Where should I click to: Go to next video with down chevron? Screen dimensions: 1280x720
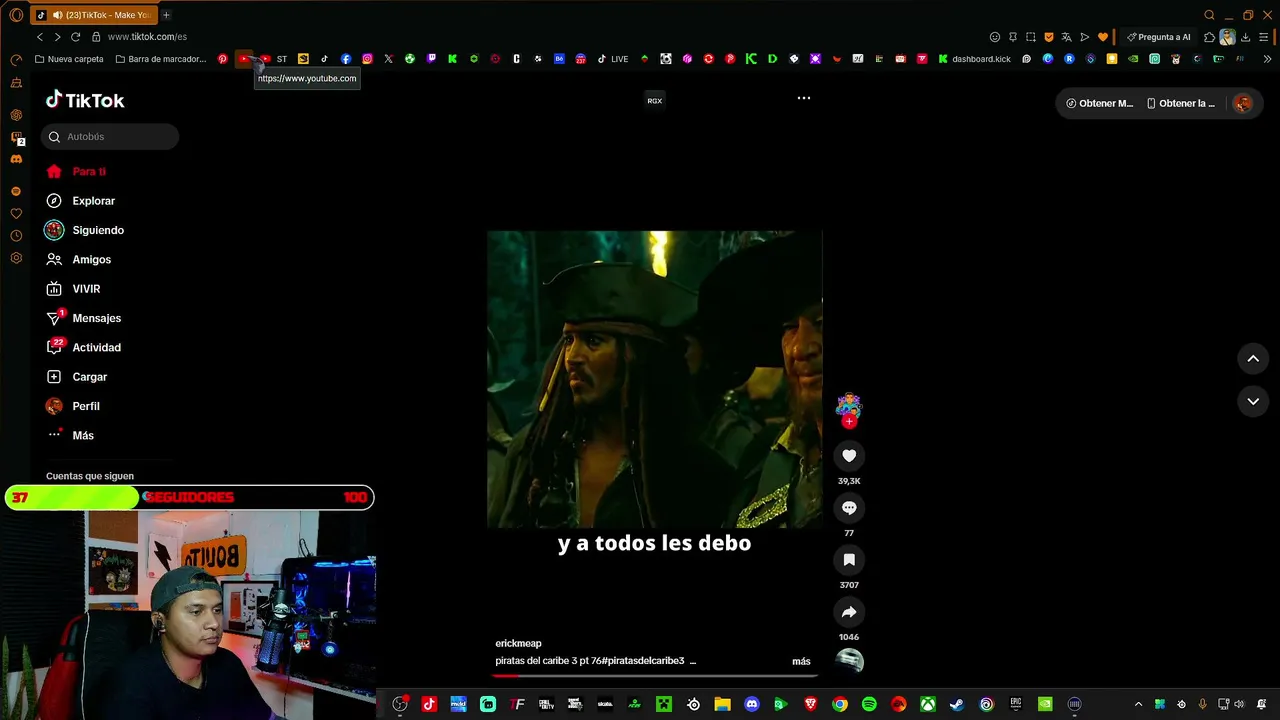click(x=1253, y=401)
